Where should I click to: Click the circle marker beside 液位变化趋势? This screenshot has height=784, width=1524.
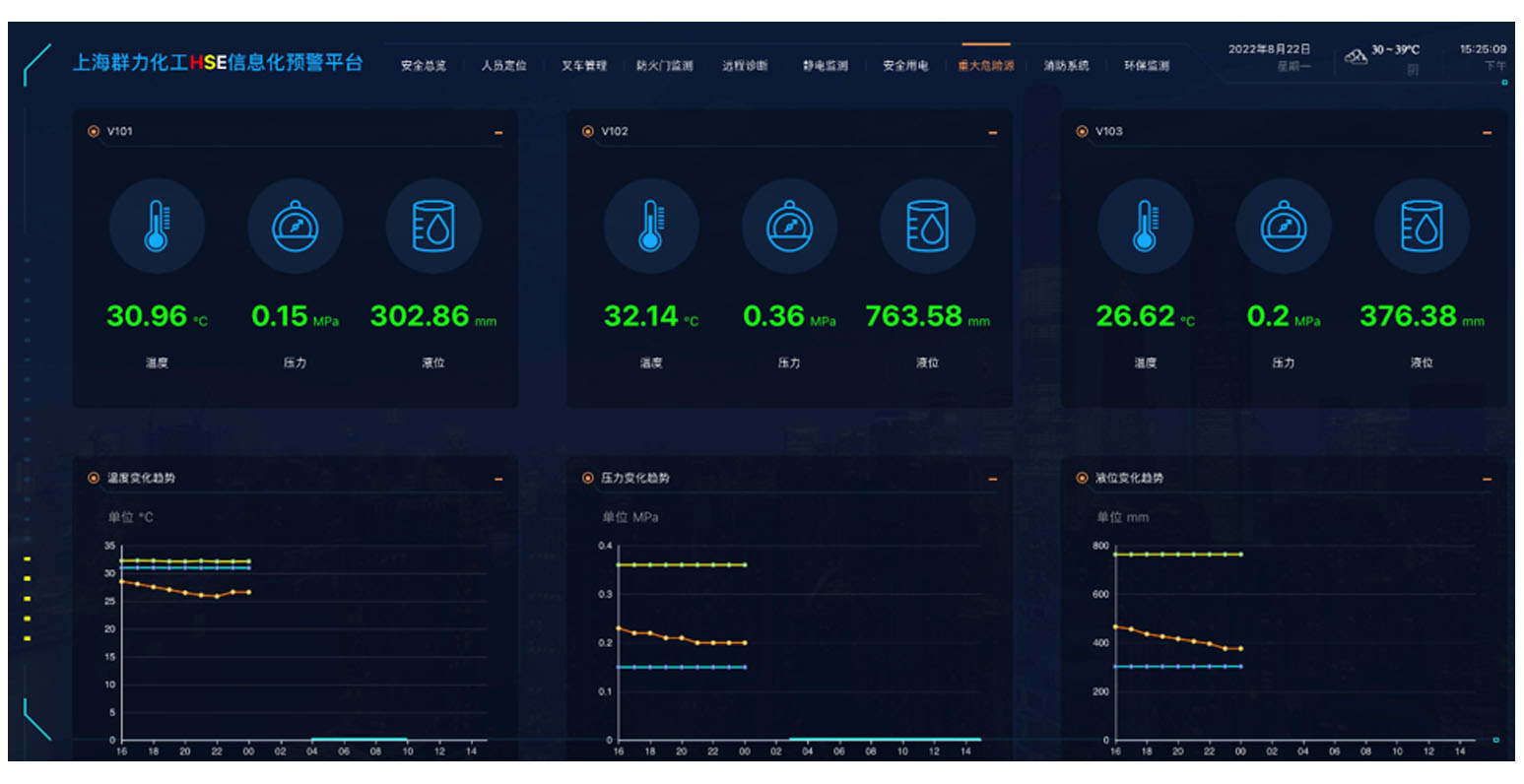[1082, 478]
